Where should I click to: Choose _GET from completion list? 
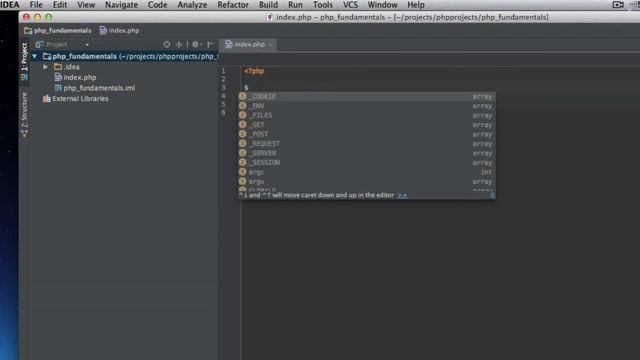click(x=367, y=125)
